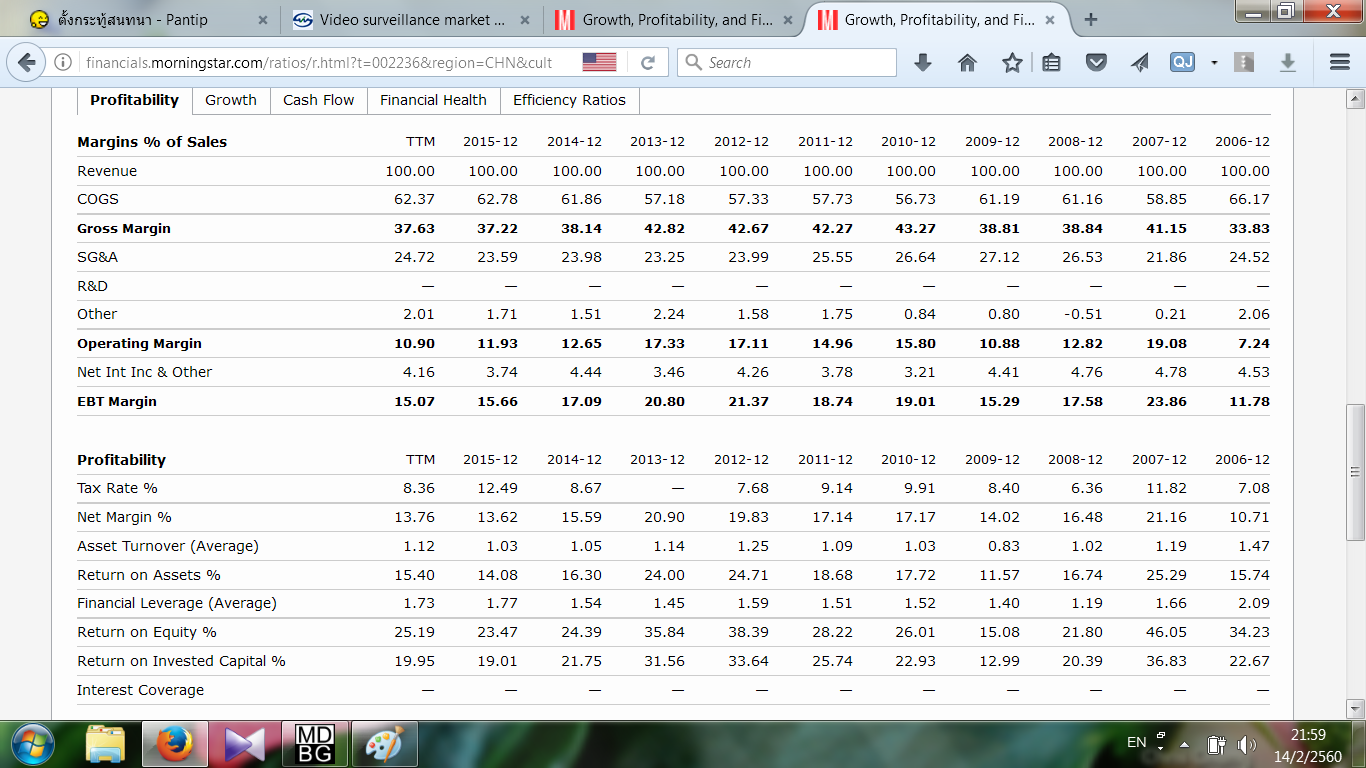
Task: Close the Pantip browser tab
Action: [x=263, y=20]
